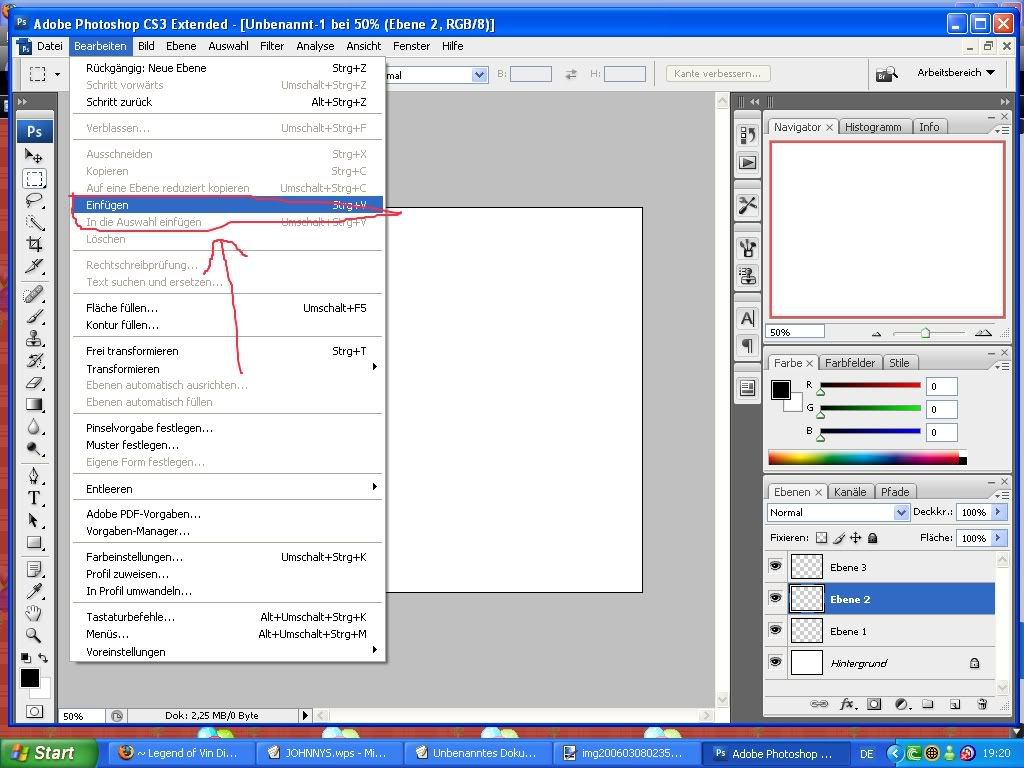Click the foreground color swatch in toolbox
1024x768 pixels.
tap(29, 678)
